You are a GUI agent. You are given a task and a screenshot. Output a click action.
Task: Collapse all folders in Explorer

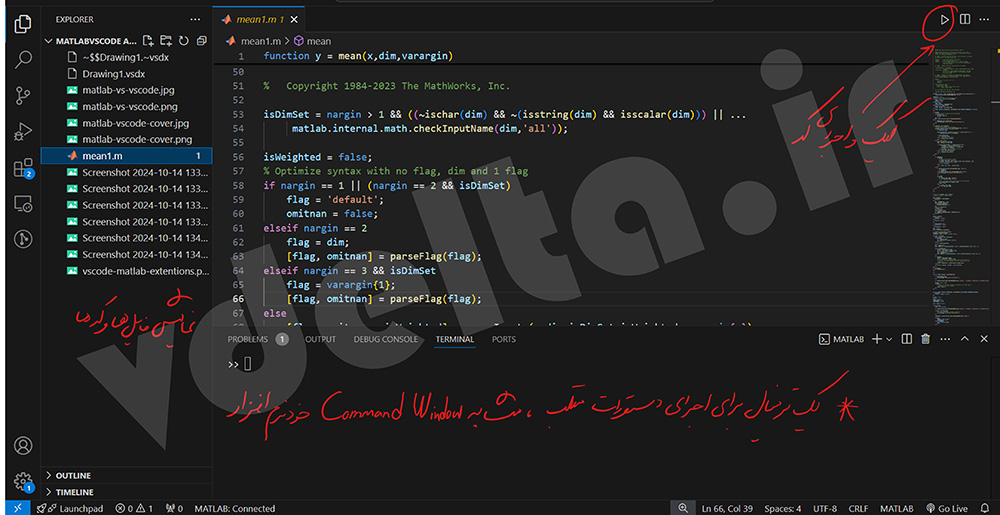click(x=202, y=41)
